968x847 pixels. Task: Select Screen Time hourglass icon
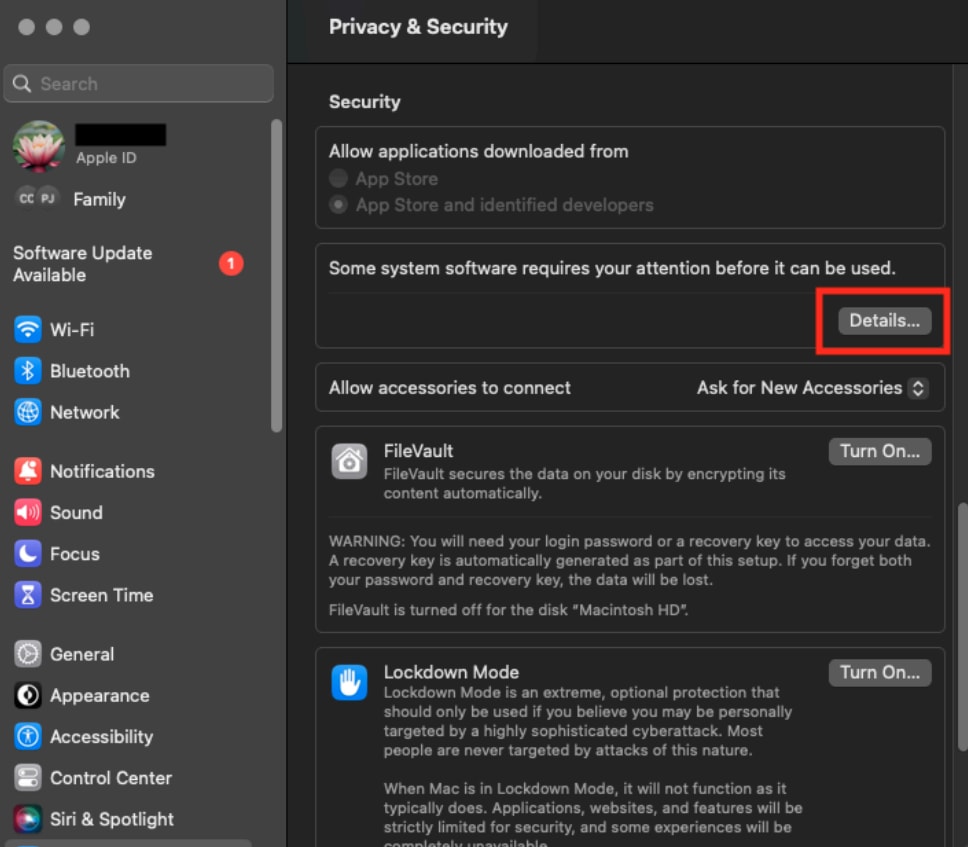[28, 595]
